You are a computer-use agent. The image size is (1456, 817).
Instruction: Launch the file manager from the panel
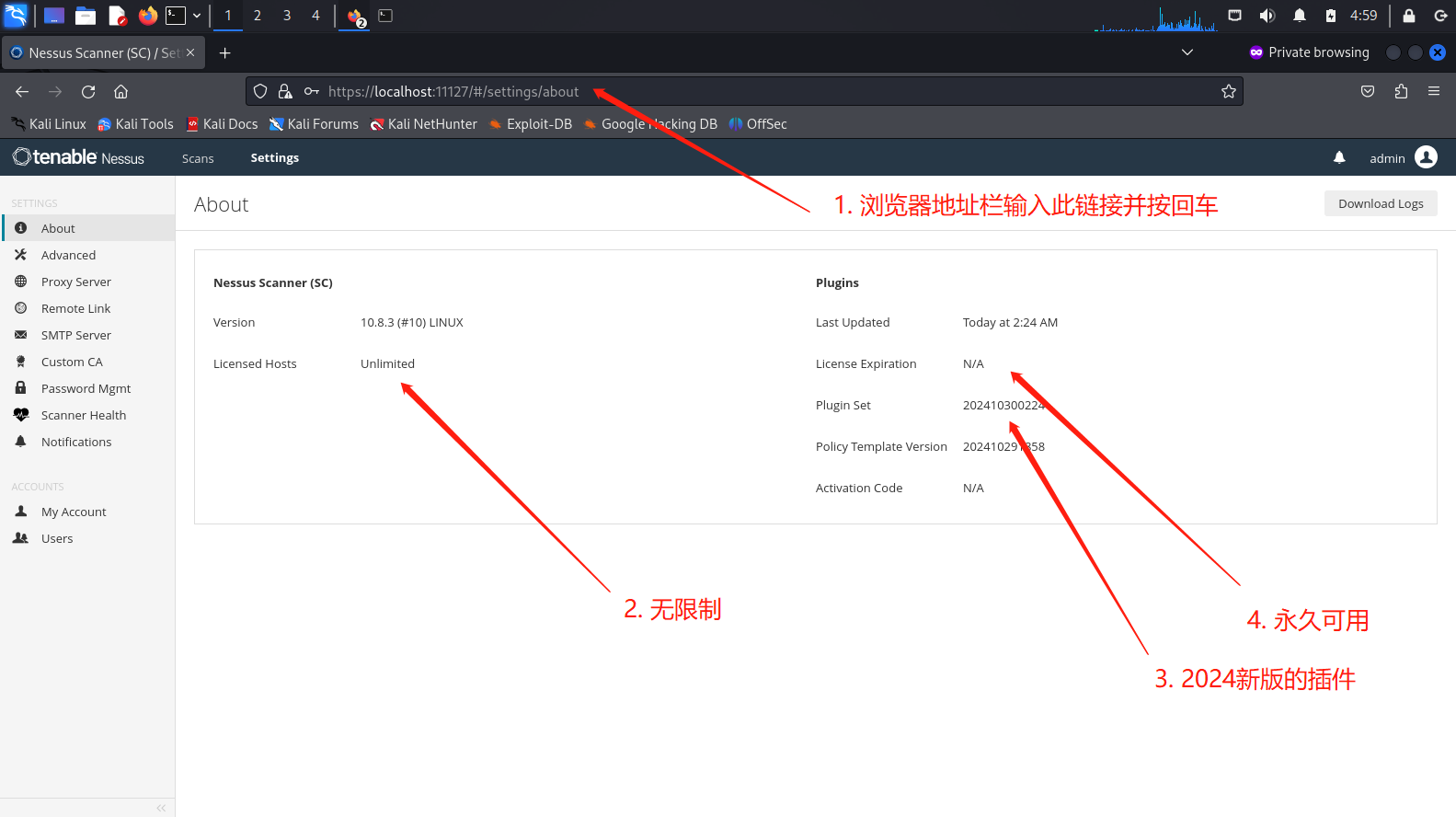pos(86,16)
